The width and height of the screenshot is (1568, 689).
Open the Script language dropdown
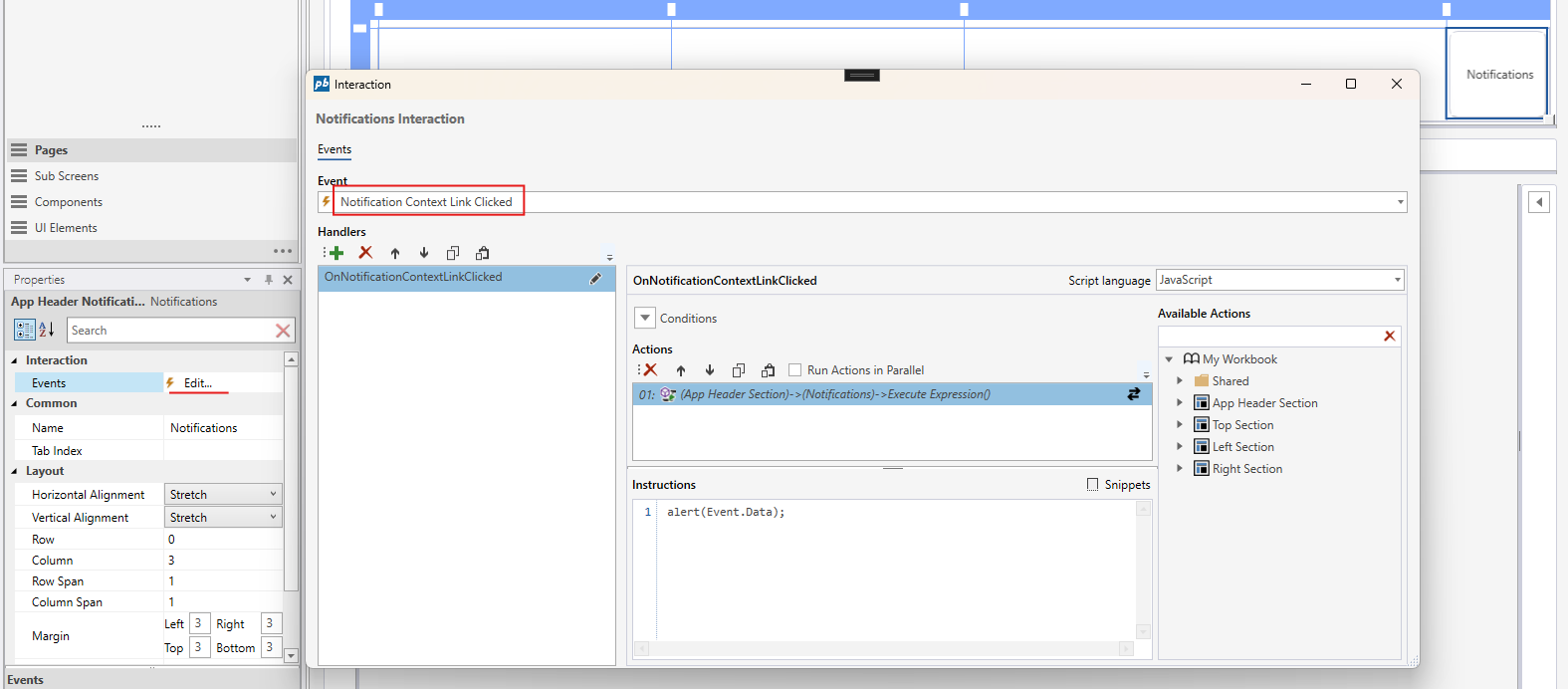coord(1397,280)
